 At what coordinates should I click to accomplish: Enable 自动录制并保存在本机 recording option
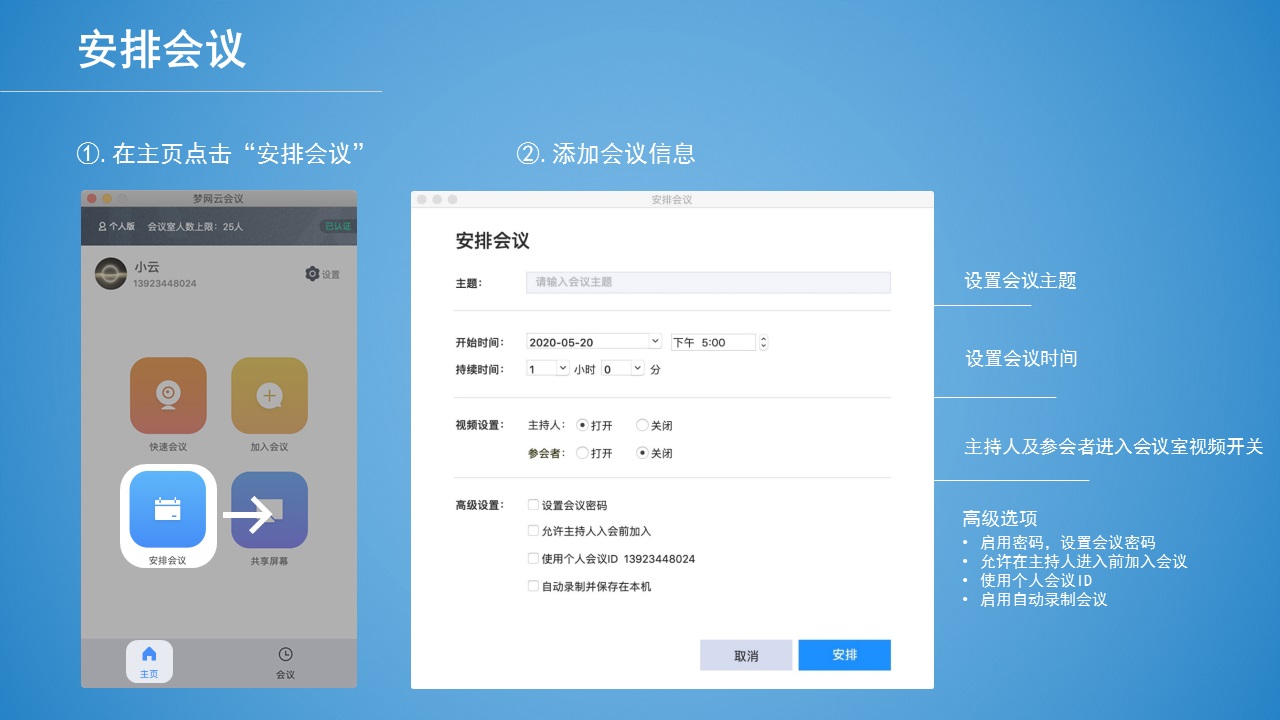coord(533,585)
